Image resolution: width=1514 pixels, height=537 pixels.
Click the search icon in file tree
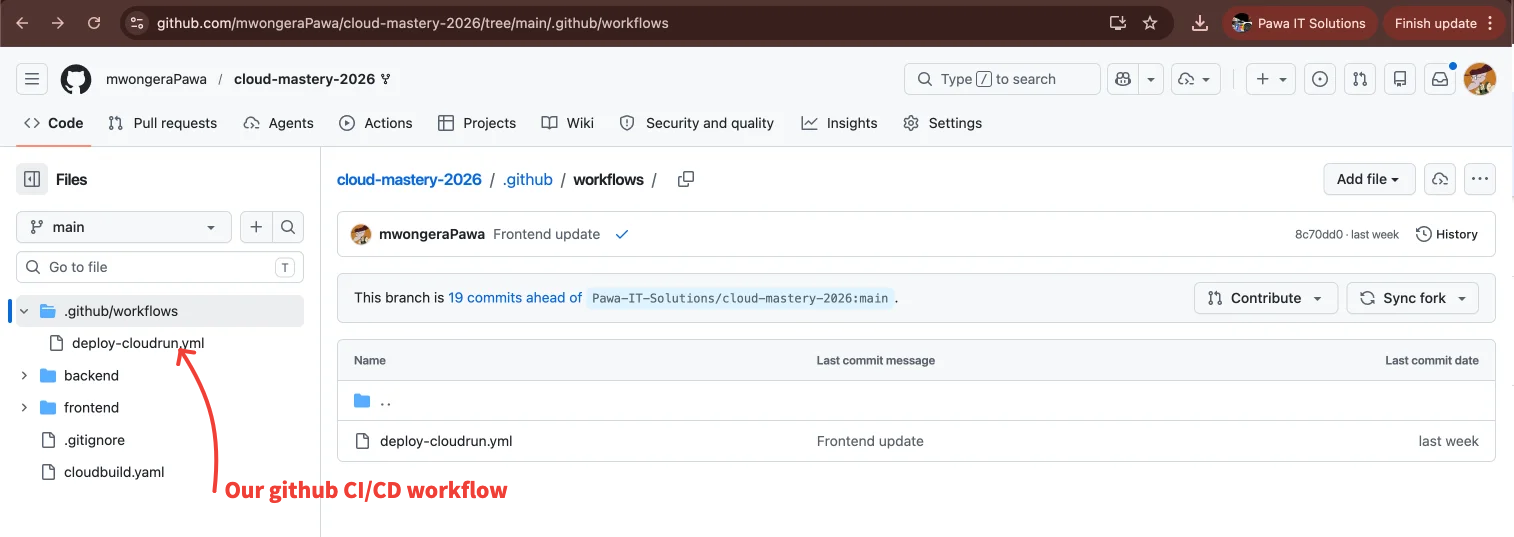click(x=288, y=227)
